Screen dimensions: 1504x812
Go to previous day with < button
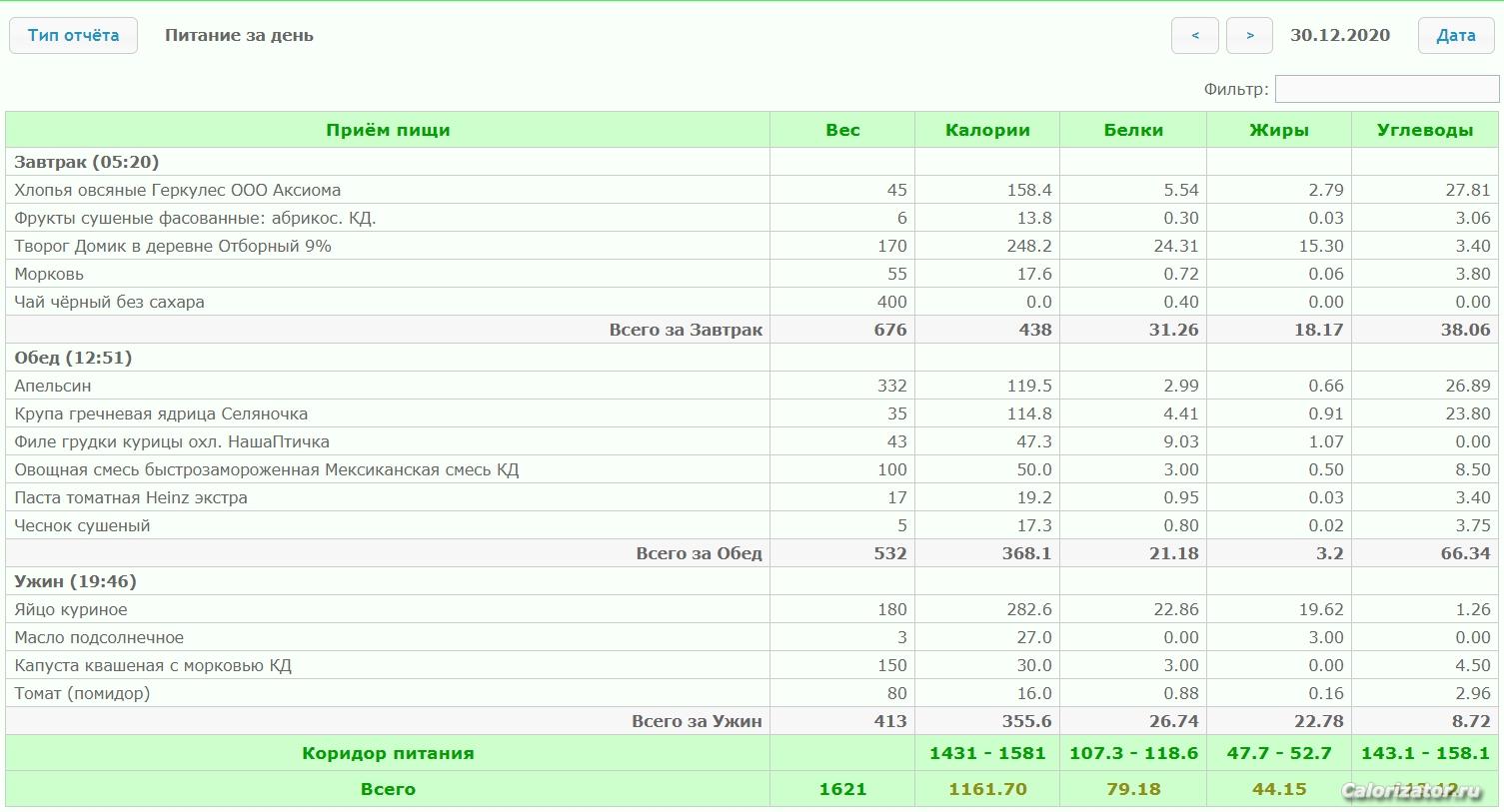click(x=1195, y=36)
